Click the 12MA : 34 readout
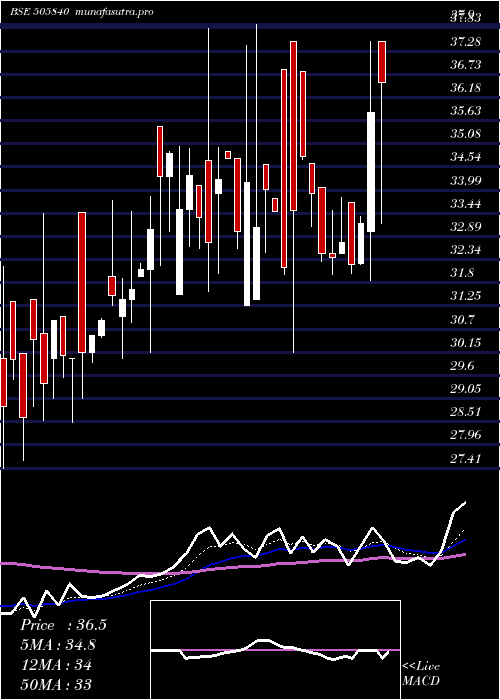This screenshot has height=700, width=500. 56,665
